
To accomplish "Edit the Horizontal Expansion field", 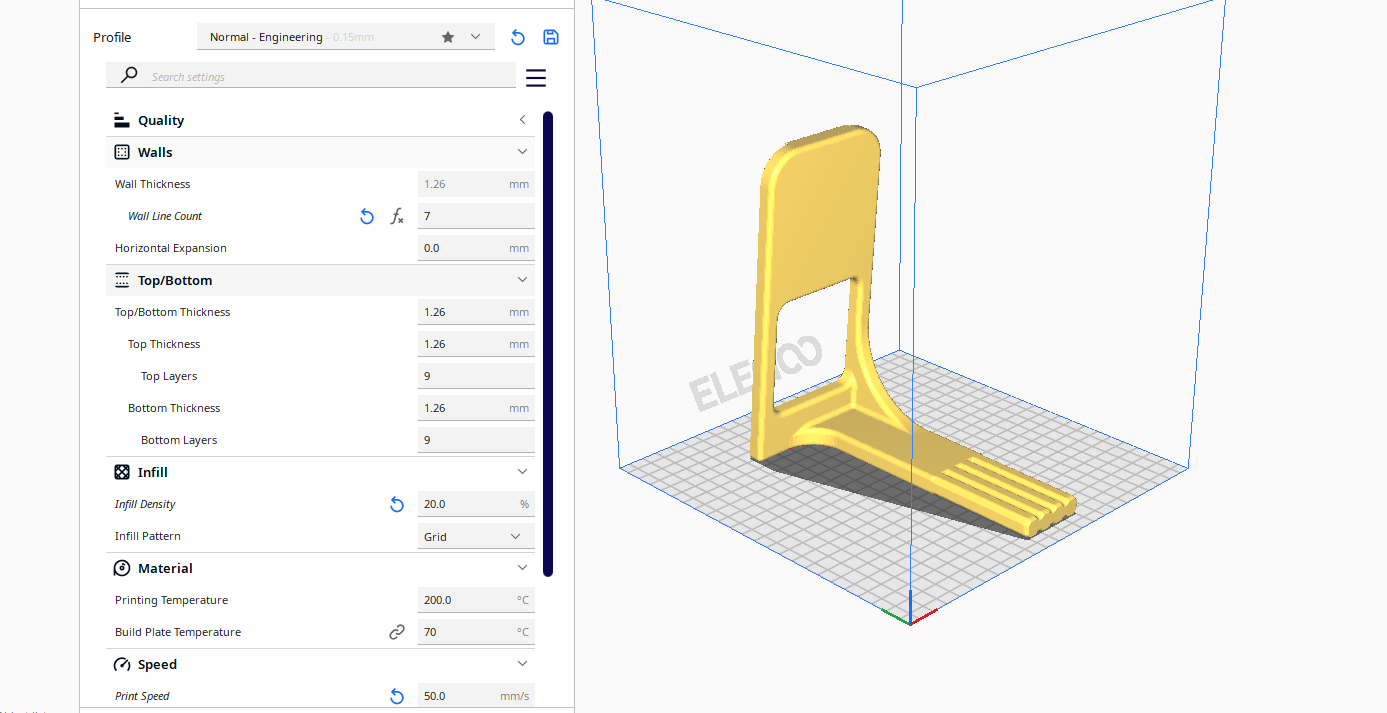I will tap(476, 248).
